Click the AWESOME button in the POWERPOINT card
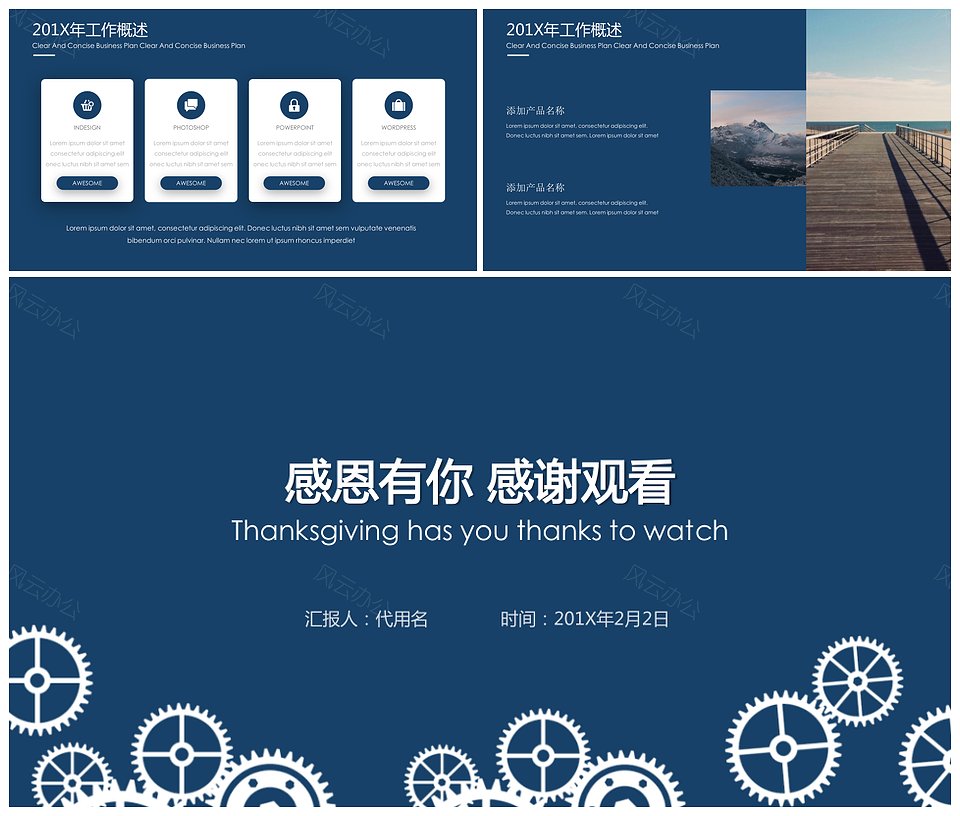Screen dimensions: 960x816 point(294,183)
